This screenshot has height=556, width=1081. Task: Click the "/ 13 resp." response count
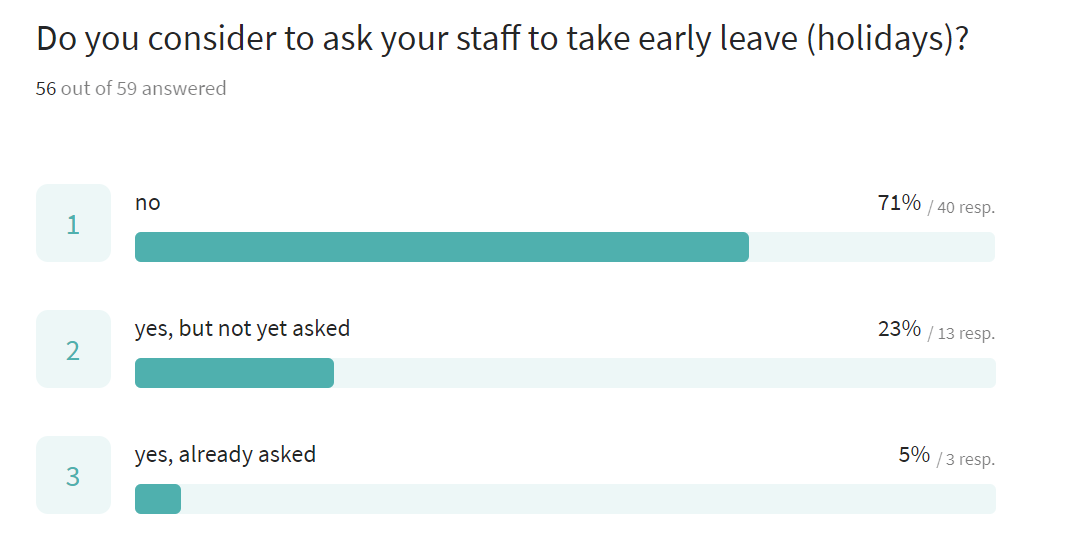pyautogui.click(x=961, y=334)
